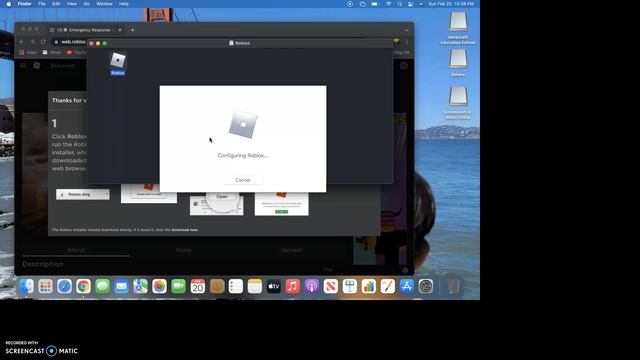The height and width of the screenshot is (360, 640).
Task: Switch to the Servers tab on the Roblox page
Action: click(291, 250)
